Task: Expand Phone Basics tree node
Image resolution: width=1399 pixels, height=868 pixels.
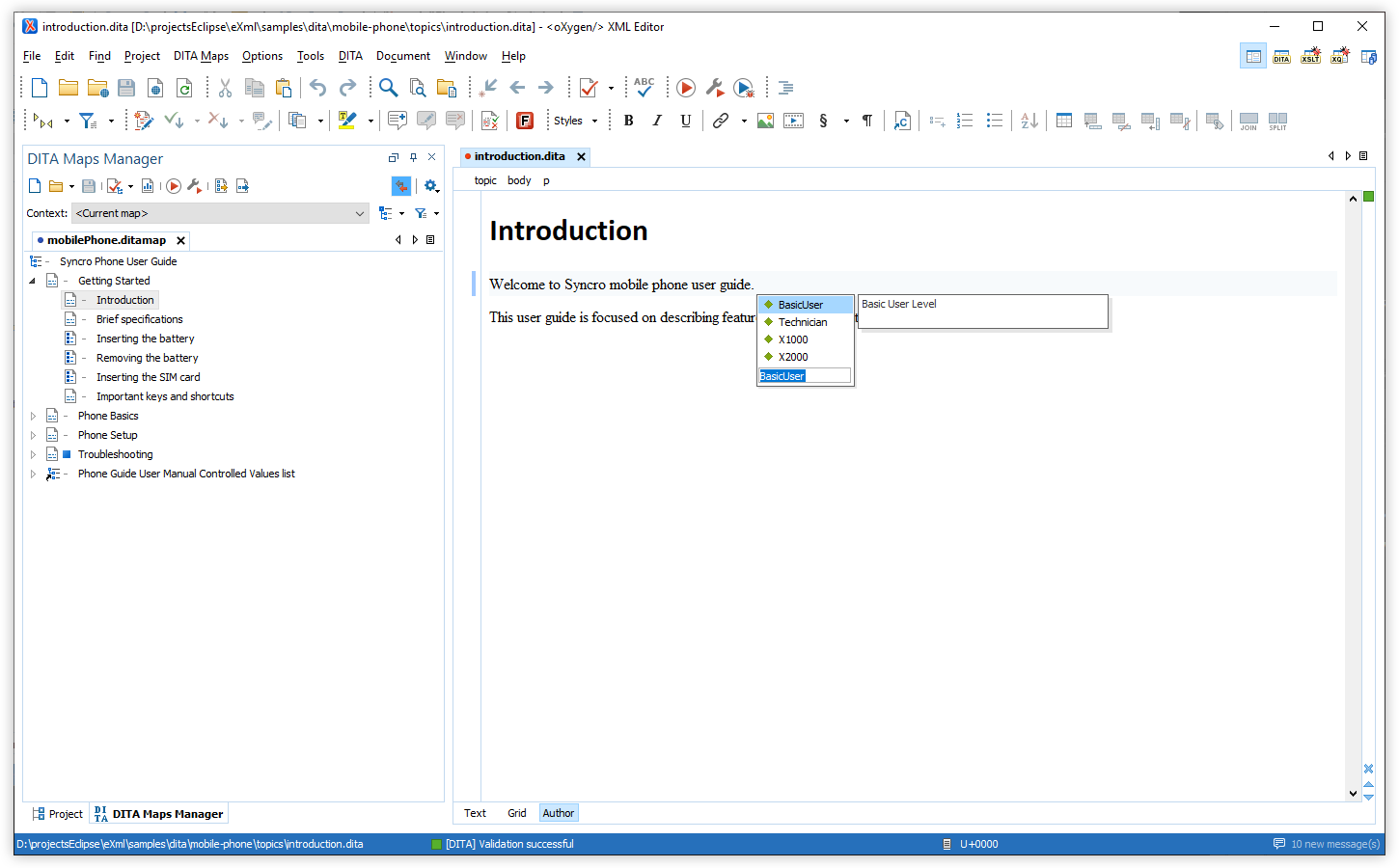Action: [33, 416]
